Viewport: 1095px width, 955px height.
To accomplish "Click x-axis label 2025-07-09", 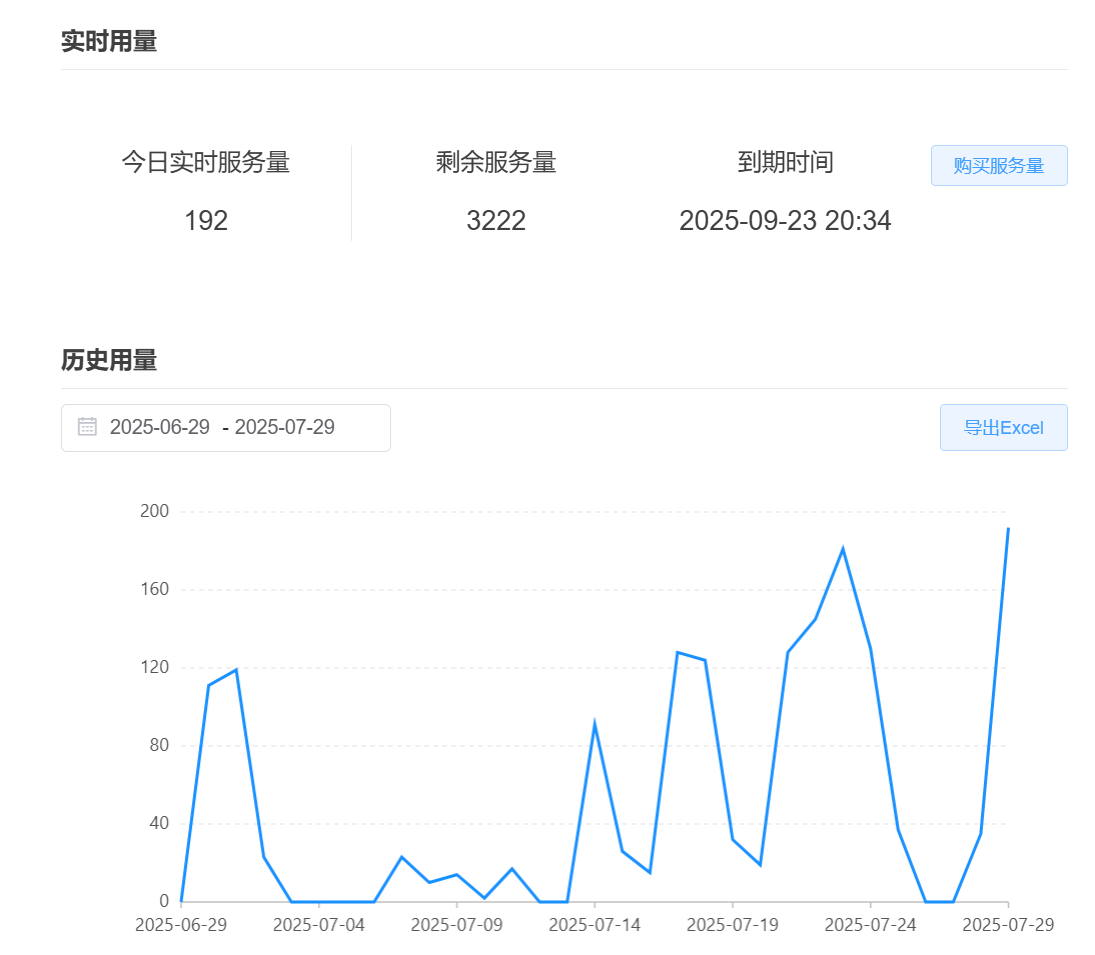I will pos(457,925).
